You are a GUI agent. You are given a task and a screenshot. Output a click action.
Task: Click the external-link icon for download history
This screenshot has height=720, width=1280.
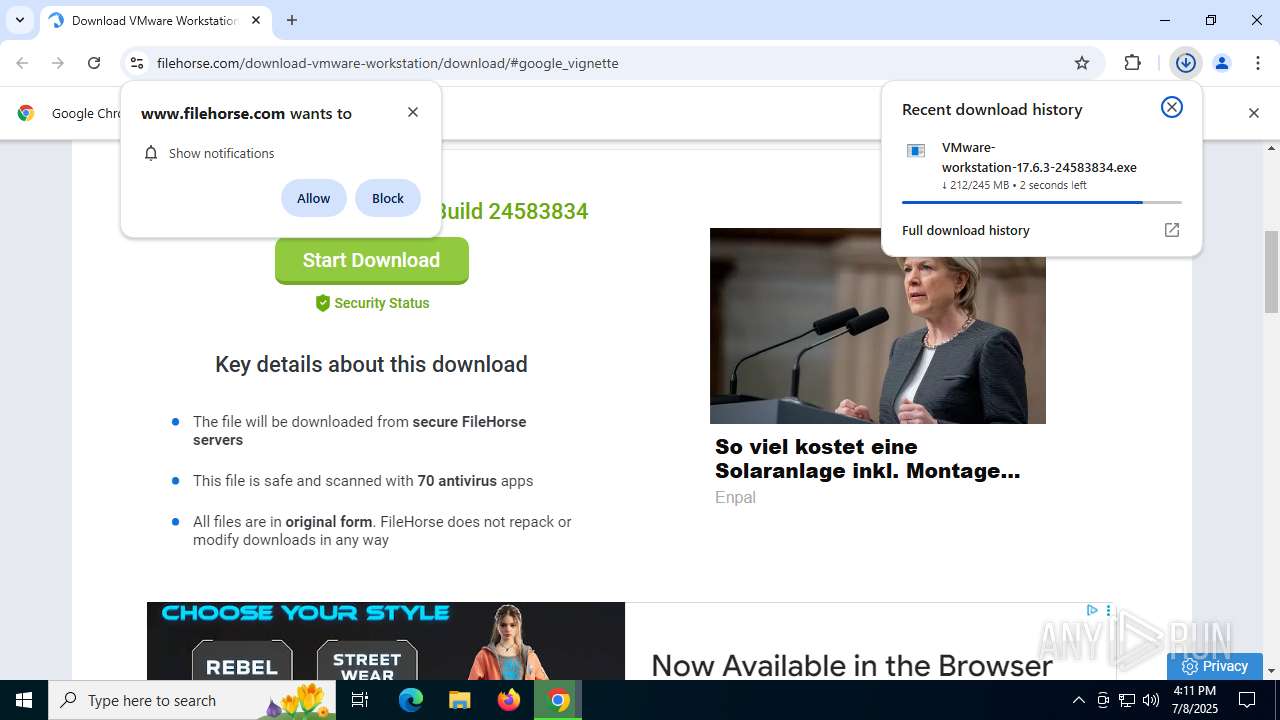click(x=1172, y=230)
